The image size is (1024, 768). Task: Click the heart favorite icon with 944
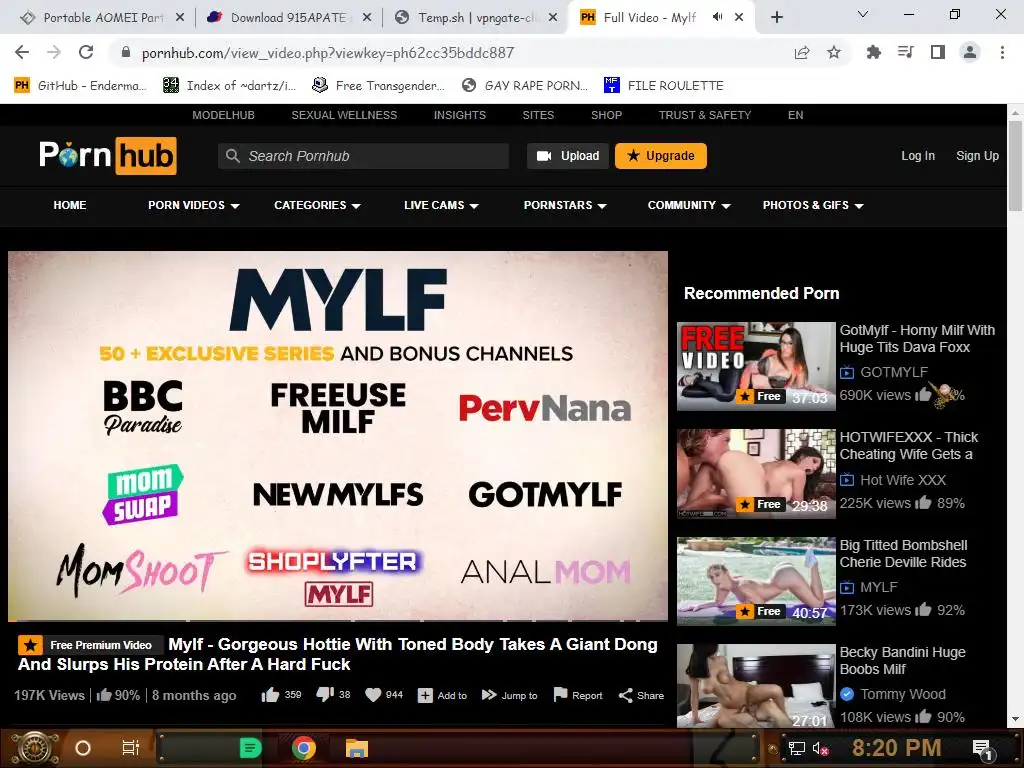click(373, 695)
